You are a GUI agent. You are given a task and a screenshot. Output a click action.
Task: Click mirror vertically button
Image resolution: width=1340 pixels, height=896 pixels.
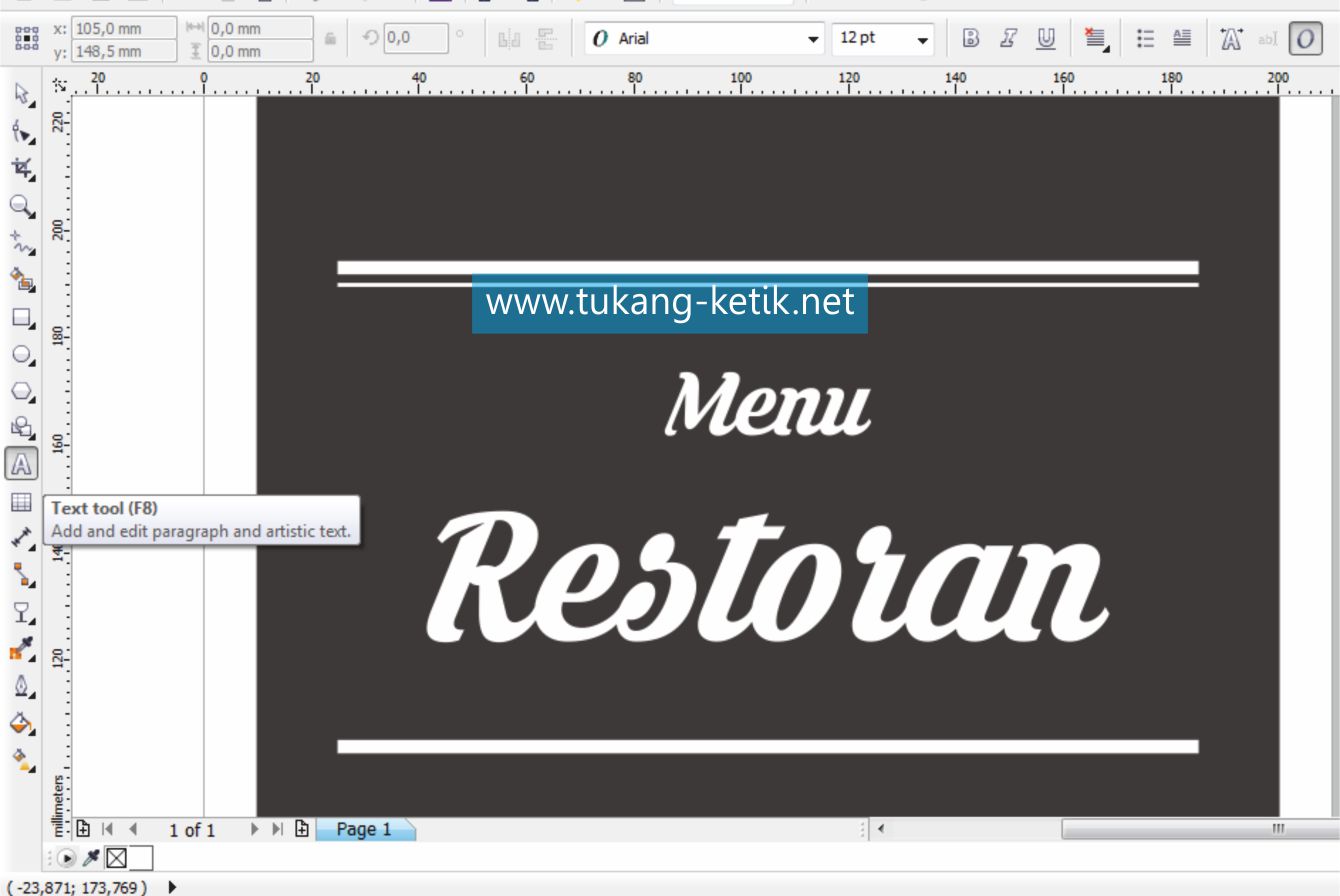tap(545, 39)
